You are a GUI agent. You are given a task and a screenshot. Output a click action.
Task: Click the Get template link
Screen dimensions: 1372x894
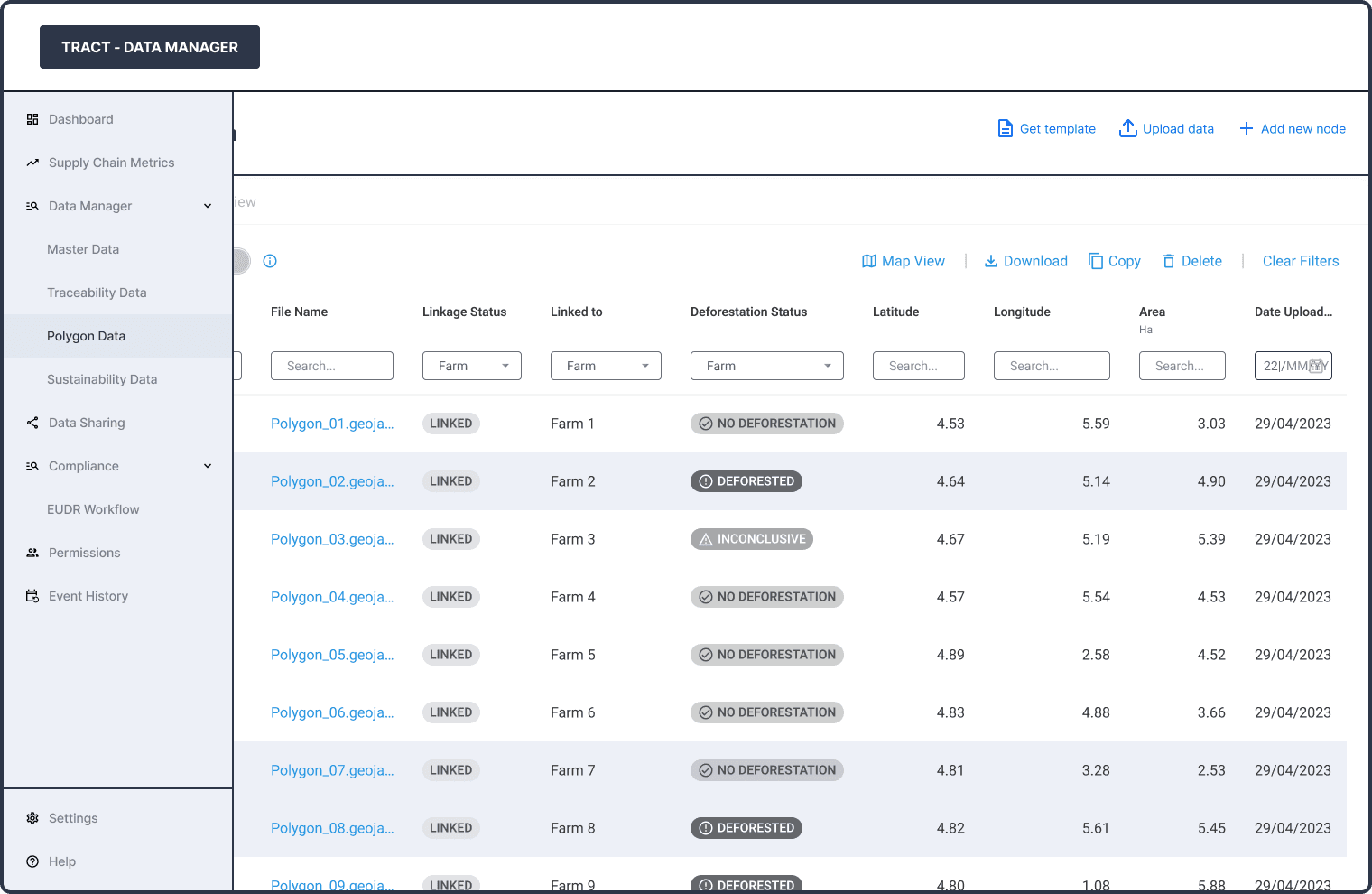[1047, 128]
